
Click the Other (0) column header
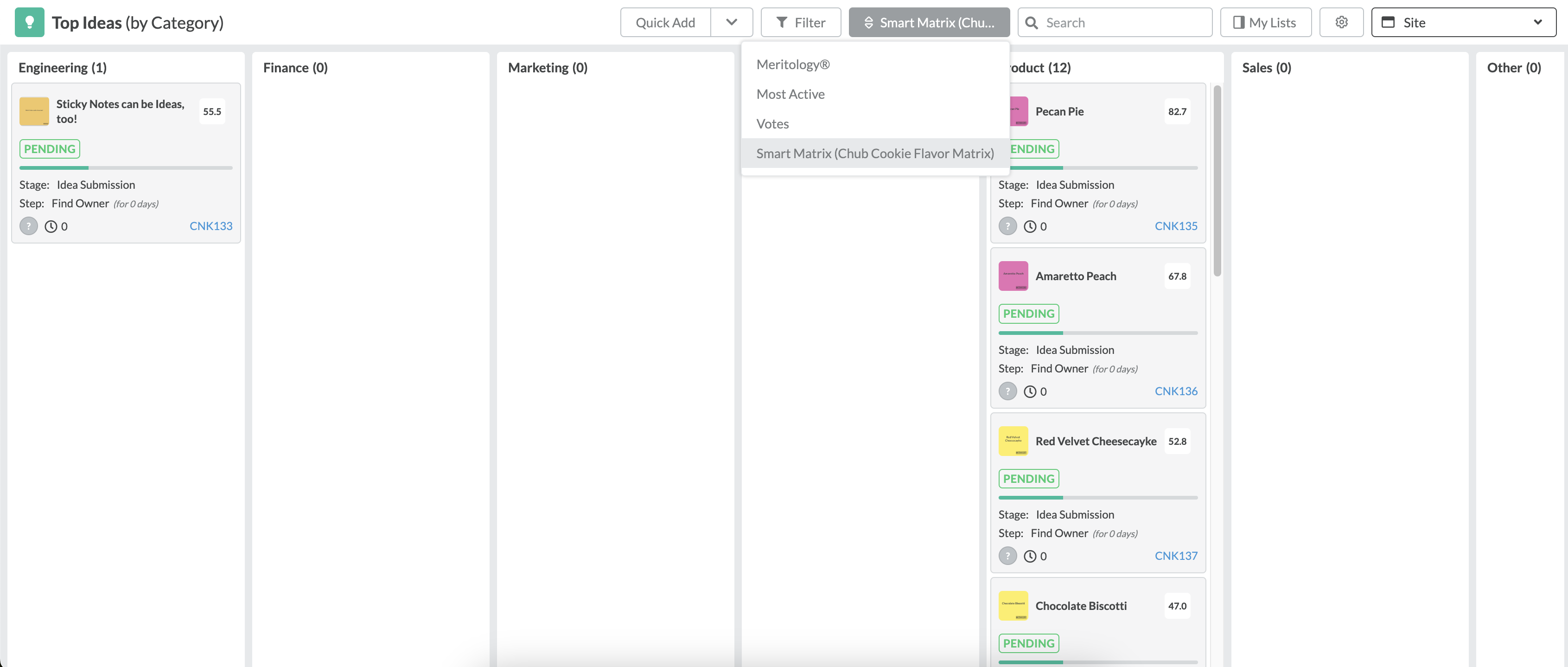1514,68
